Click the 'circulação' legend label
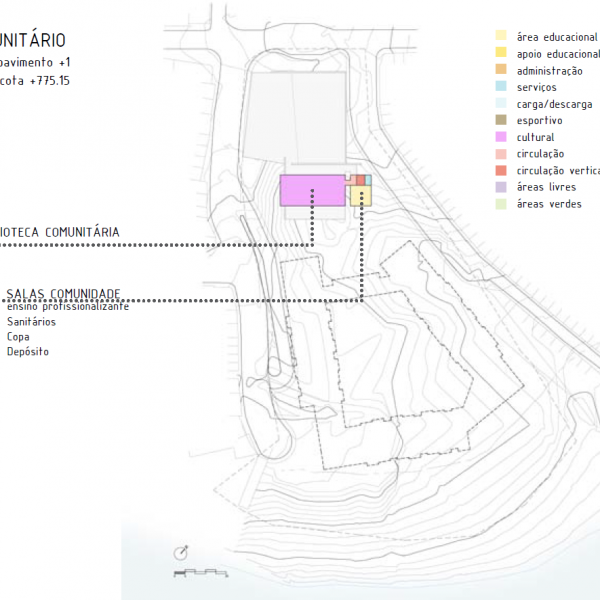This screenshot has height=600, width=600. (540, 154)
